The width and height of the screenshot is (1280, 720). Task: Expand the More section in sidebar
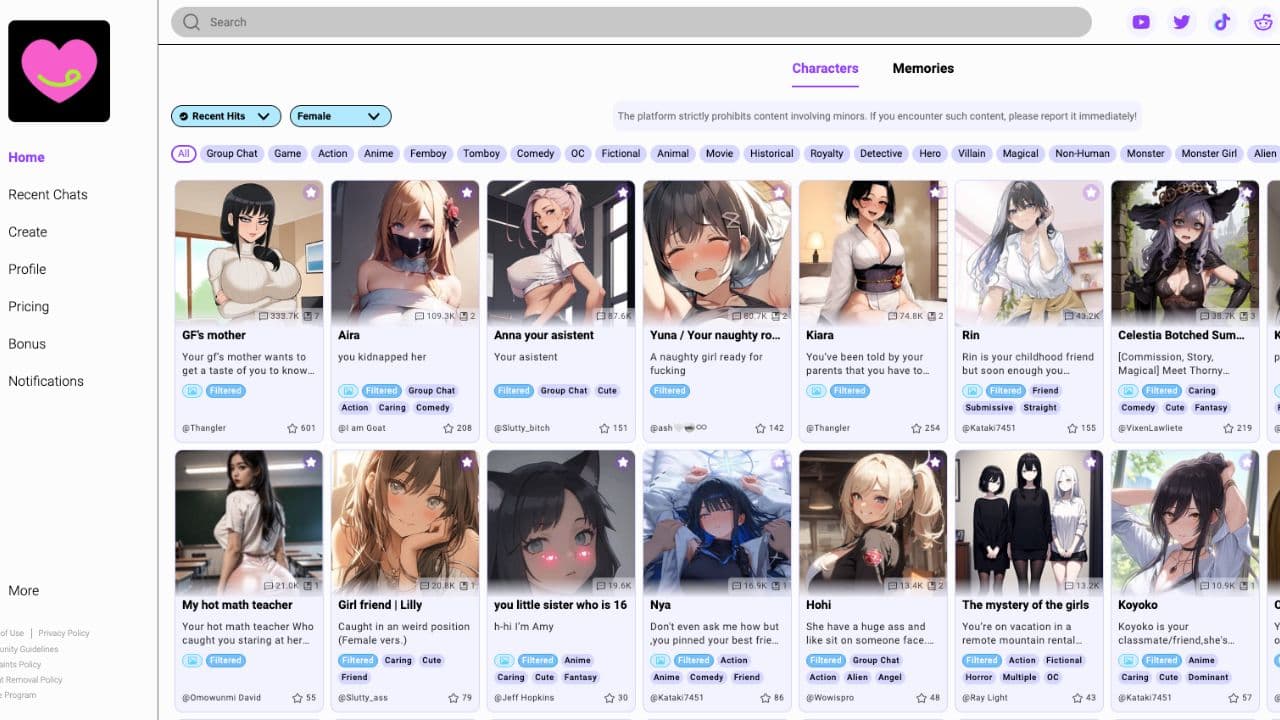coord(24,591)
